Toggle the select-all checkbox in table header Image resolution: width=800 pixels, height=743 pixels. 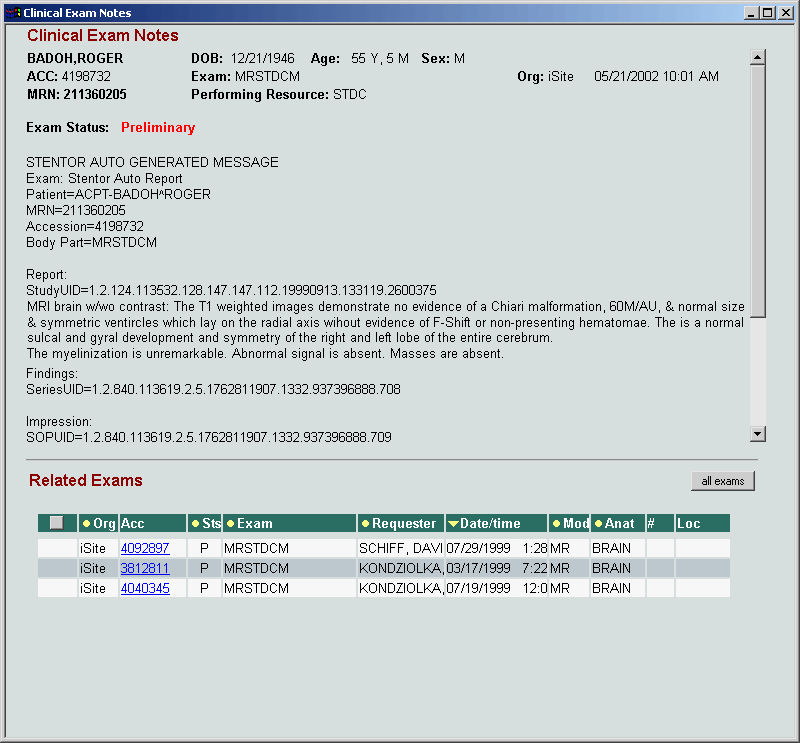tap(56, 523)
